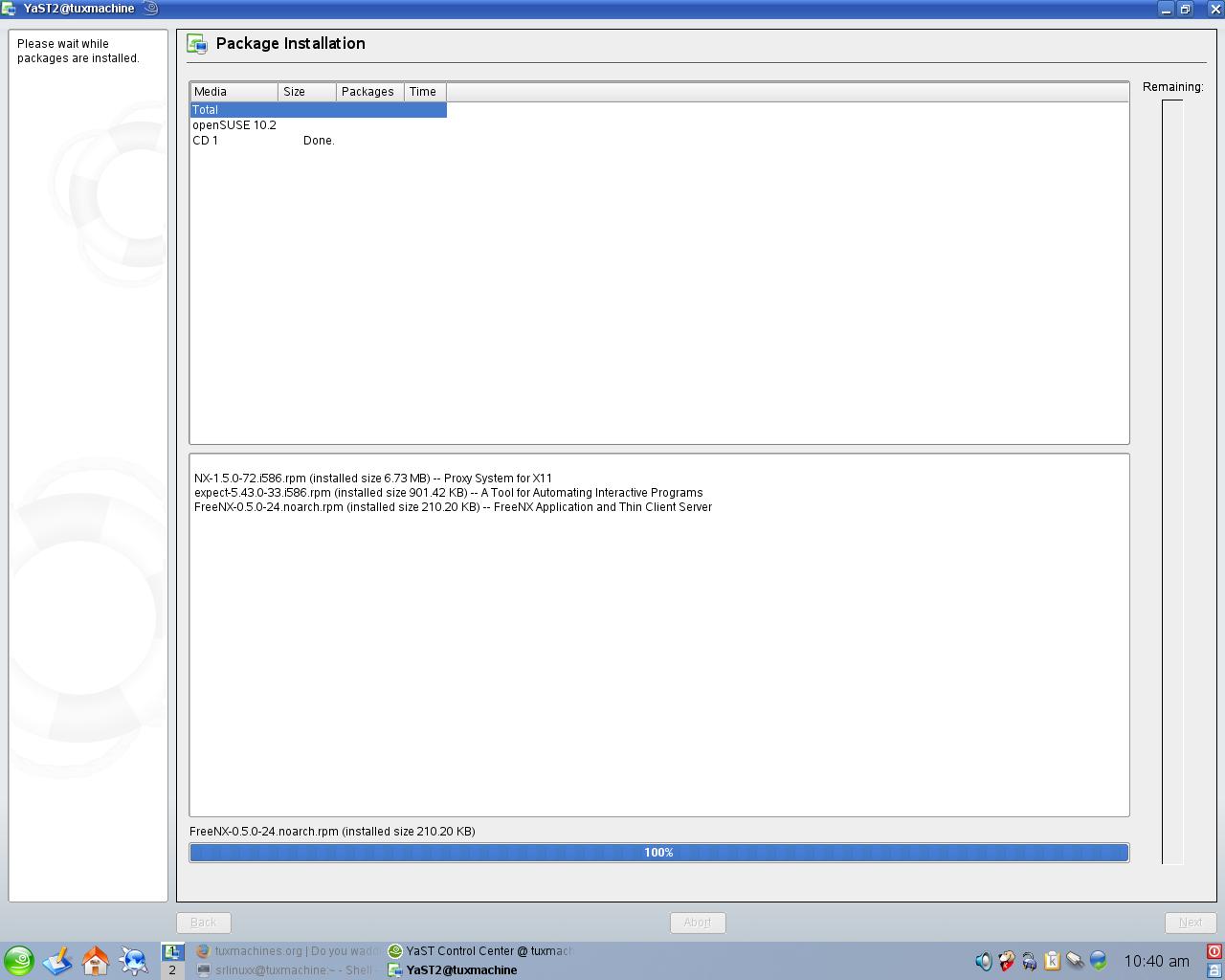Select the Total row in media table
1225x980 pixels.
[x=319, y=110]
